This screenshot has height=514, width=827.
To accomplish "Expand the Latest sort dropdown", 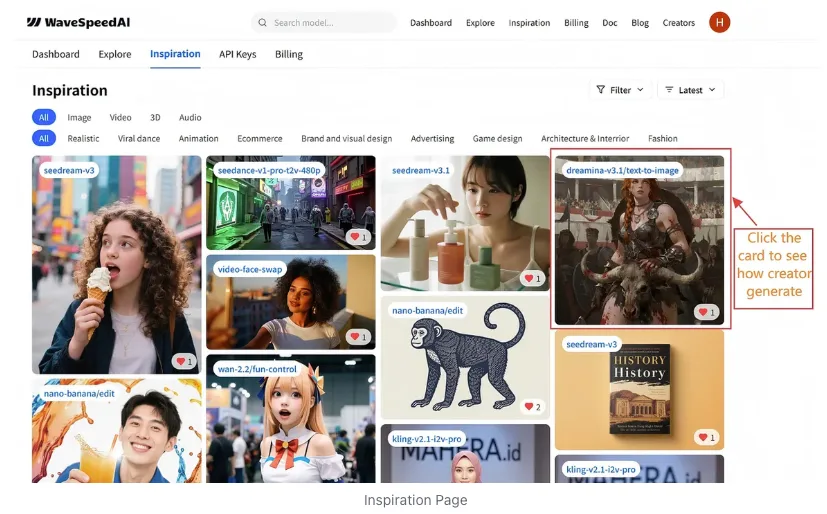I will (x=690, y=90).
